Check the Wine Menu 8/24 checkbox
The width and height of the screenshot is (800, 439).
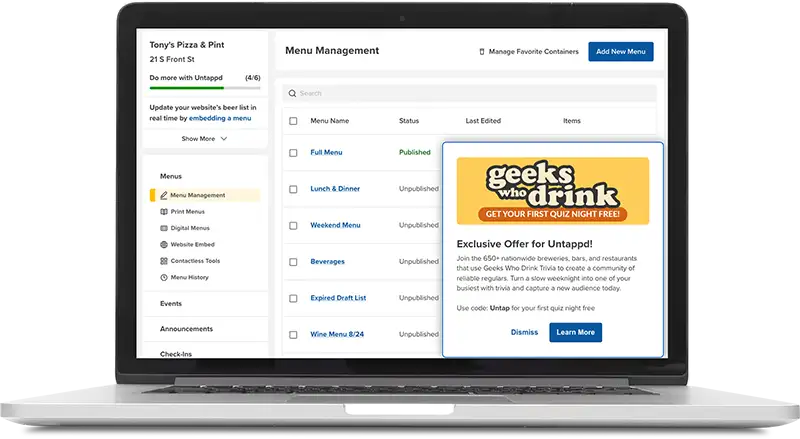coord(293,335)
